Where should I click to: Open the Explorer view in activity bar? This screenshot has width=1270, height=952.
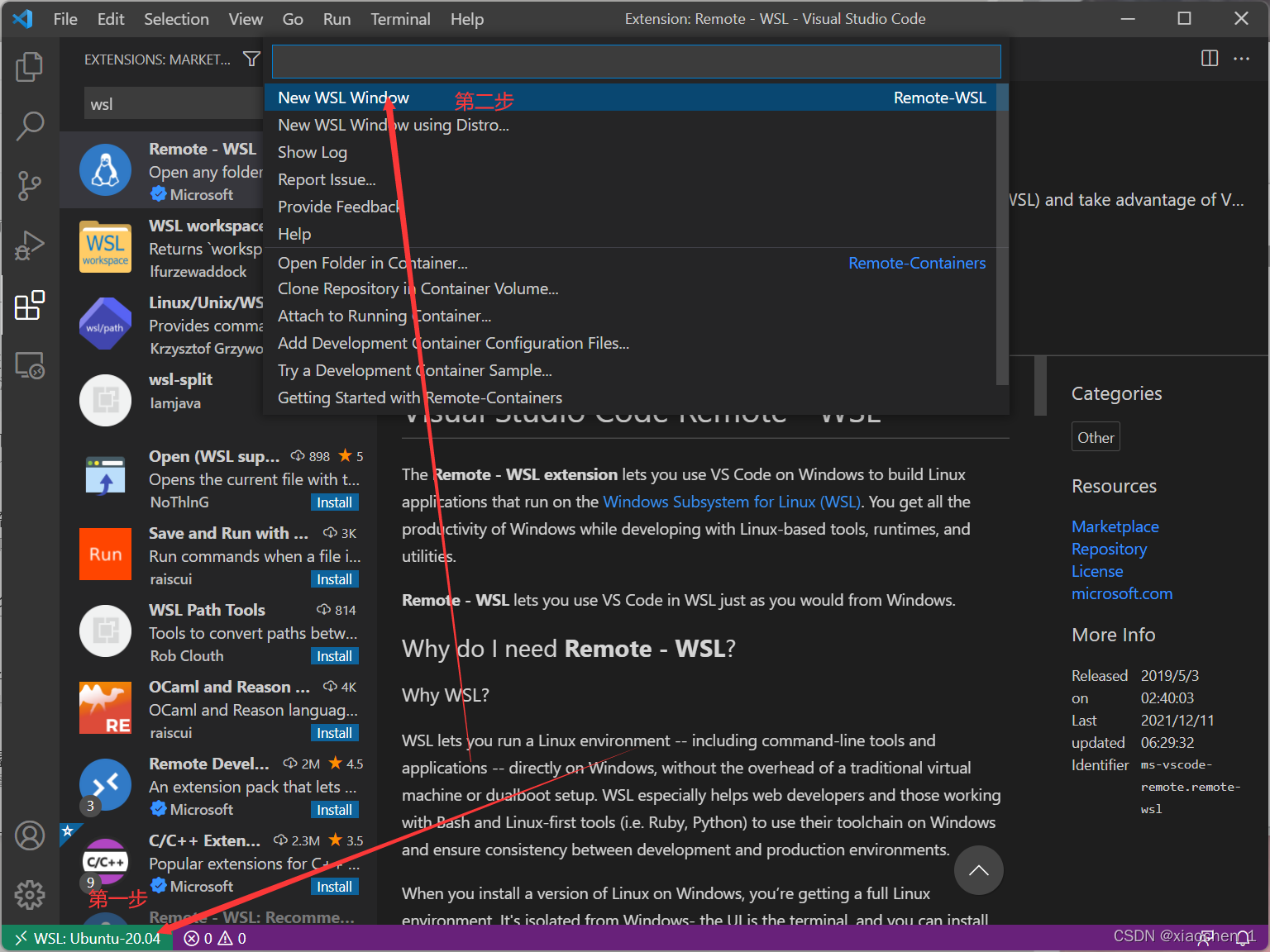pos(30,66)
